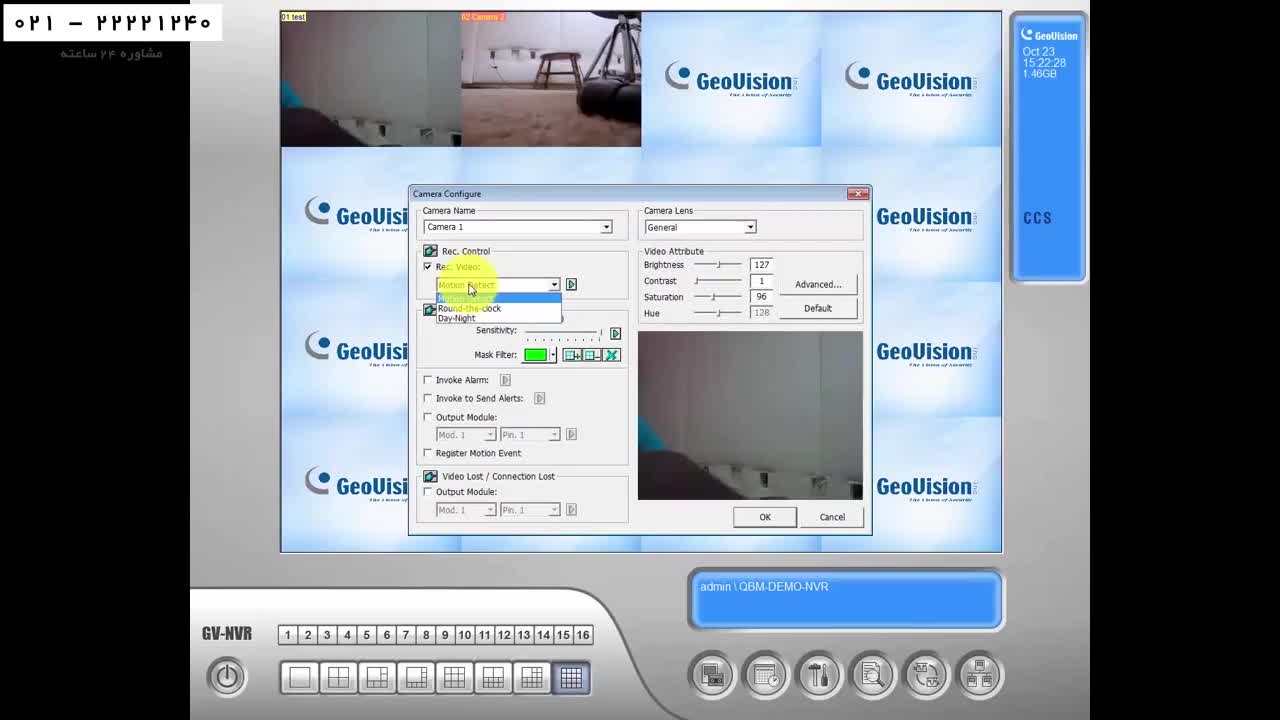Image resolution: width=1280 pixels, height=720 pixels.
Task: Click Video Lost / Connection Lost section icon
Action: 430,476
